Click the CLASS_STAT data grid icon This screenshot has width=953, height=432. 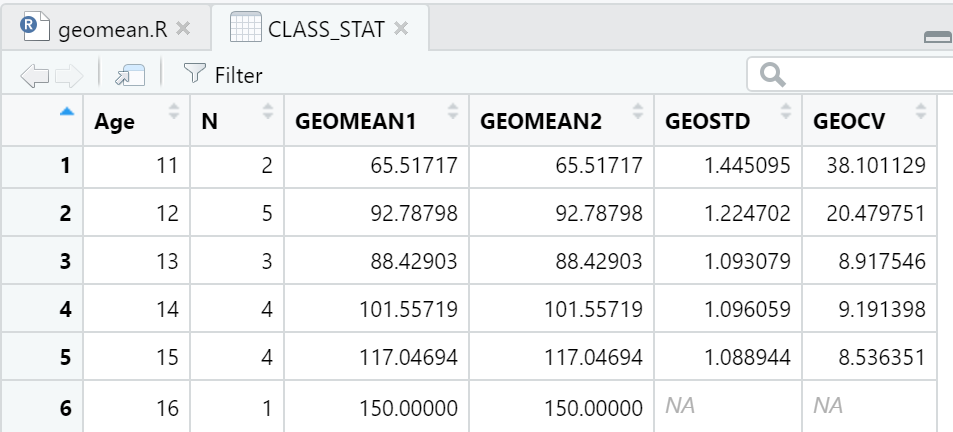coord(246,27)
